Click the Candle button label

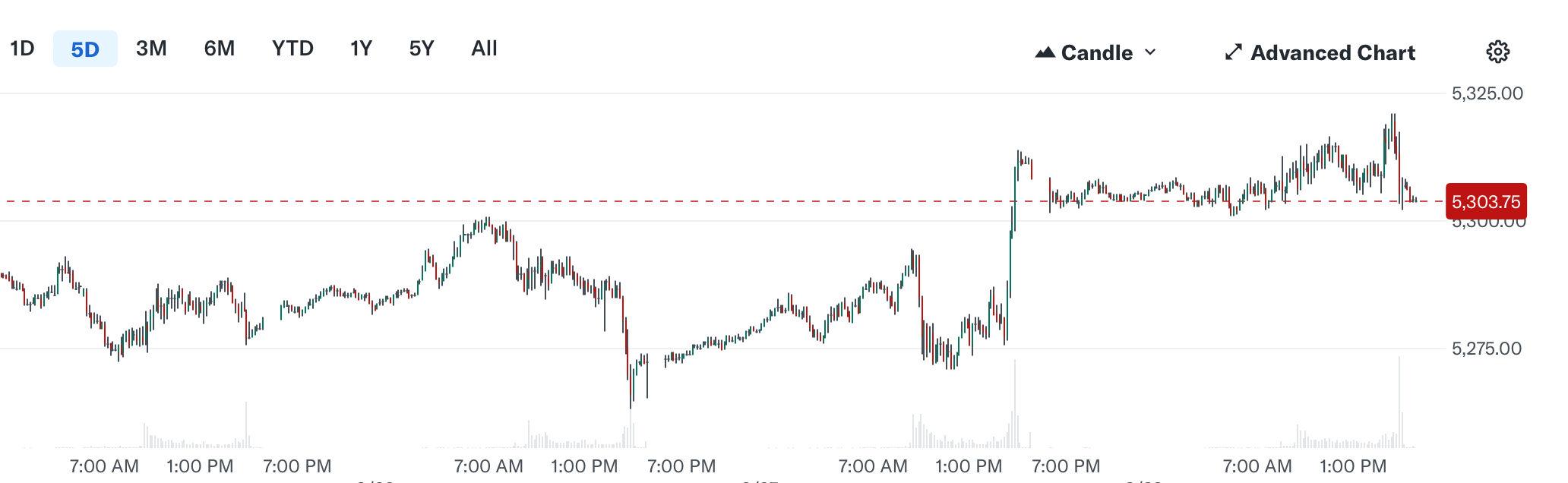pos(1098,52)
